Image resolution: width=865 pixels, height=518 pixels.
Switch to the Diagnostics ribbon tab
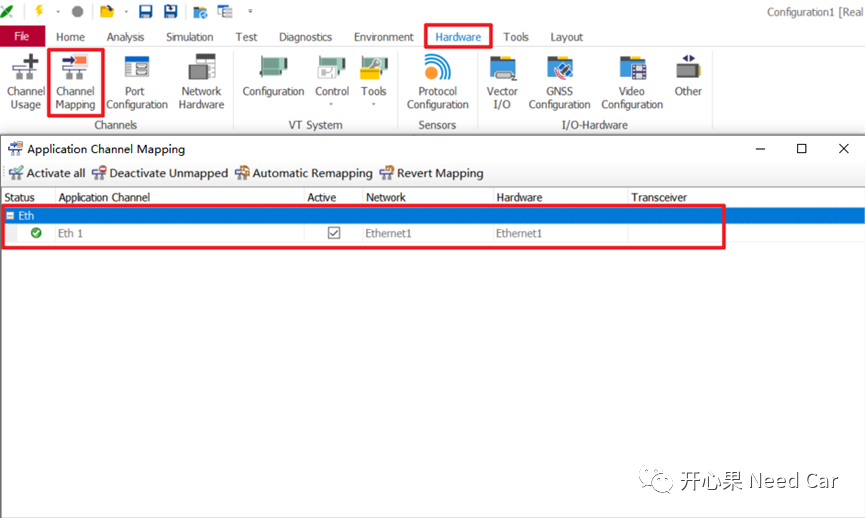pyautogui.click(x=305, y=37)
